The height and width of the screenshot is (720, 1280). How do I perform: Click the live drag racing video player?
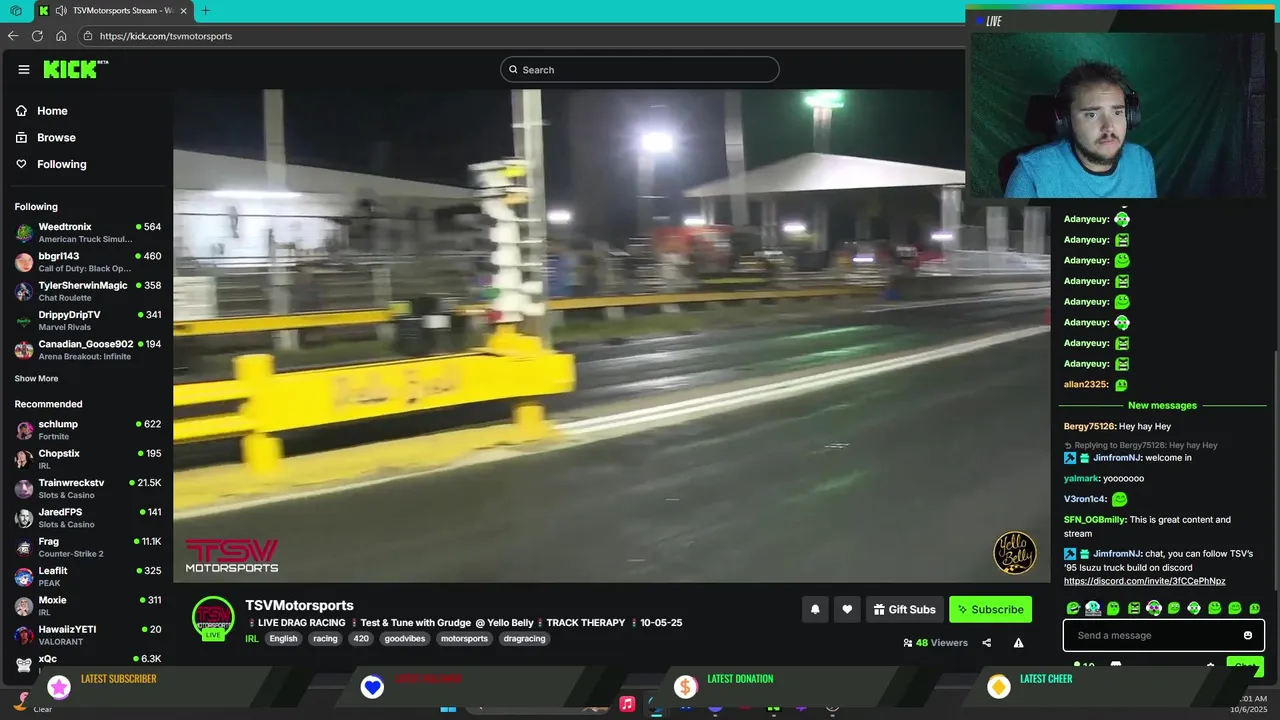(x=611, y=335)
